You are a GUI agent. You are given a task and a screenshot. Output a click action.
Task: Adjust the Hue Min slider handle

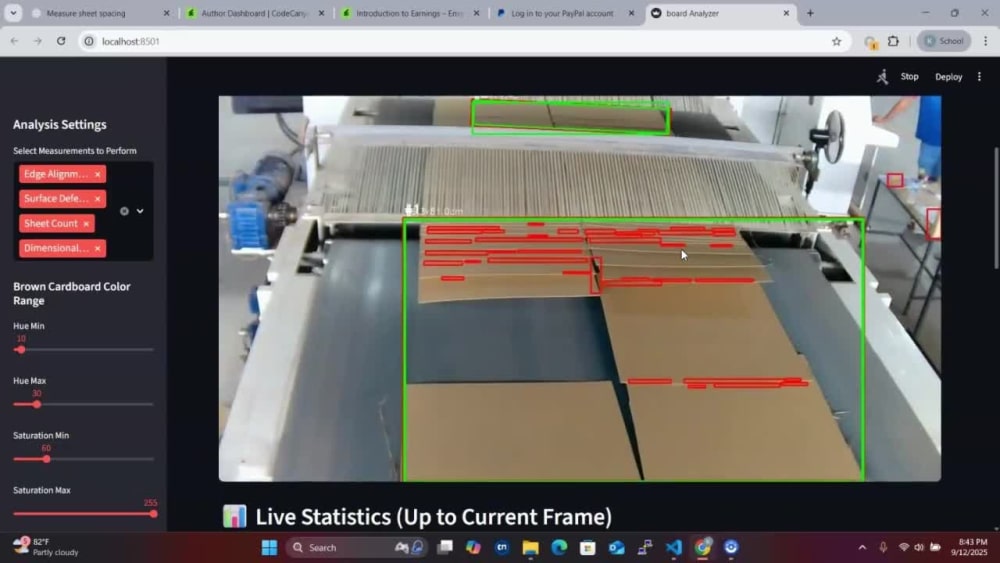(x=21, y=349)
